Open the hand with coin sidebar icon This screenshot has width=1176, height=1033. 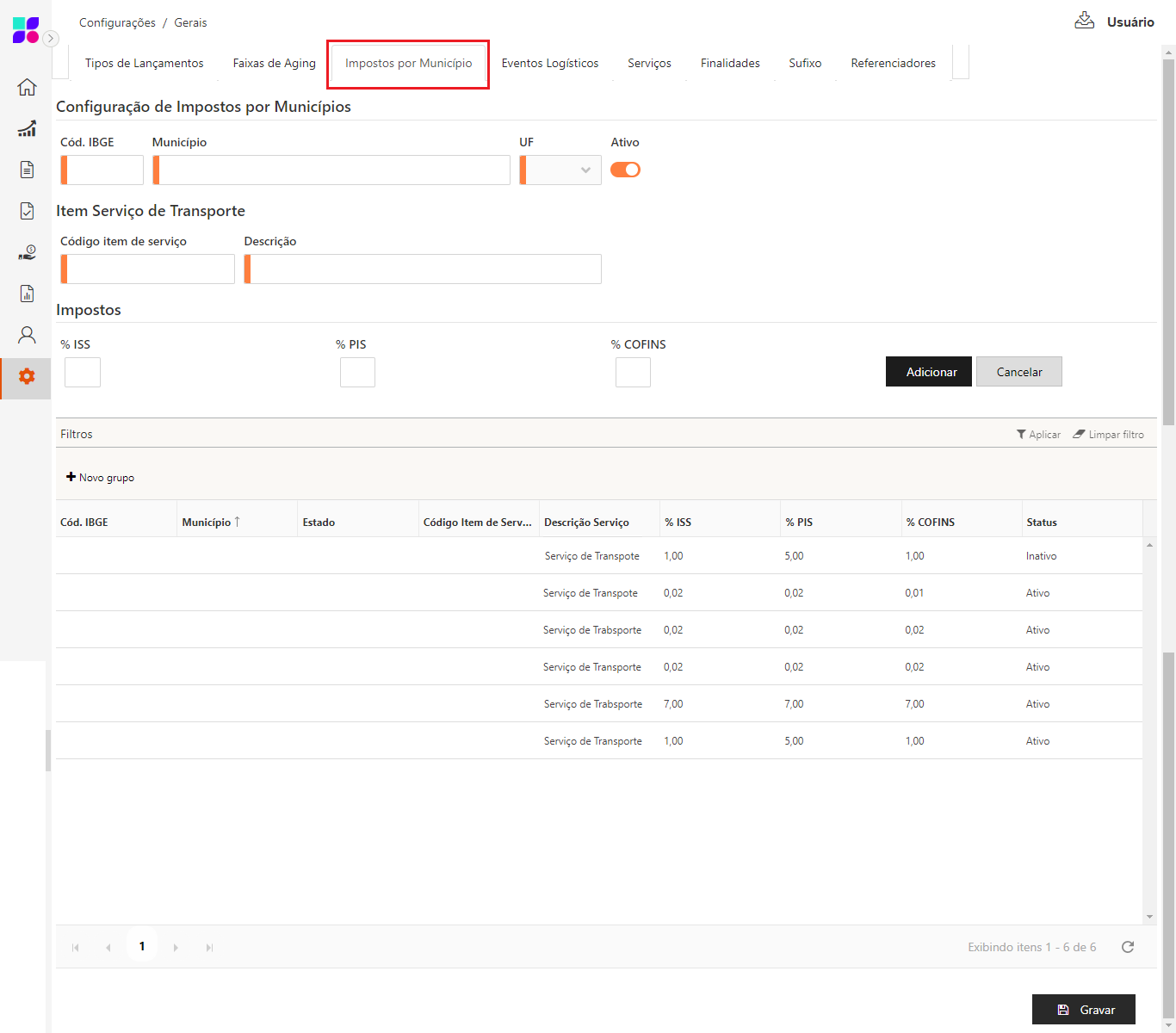27,252
